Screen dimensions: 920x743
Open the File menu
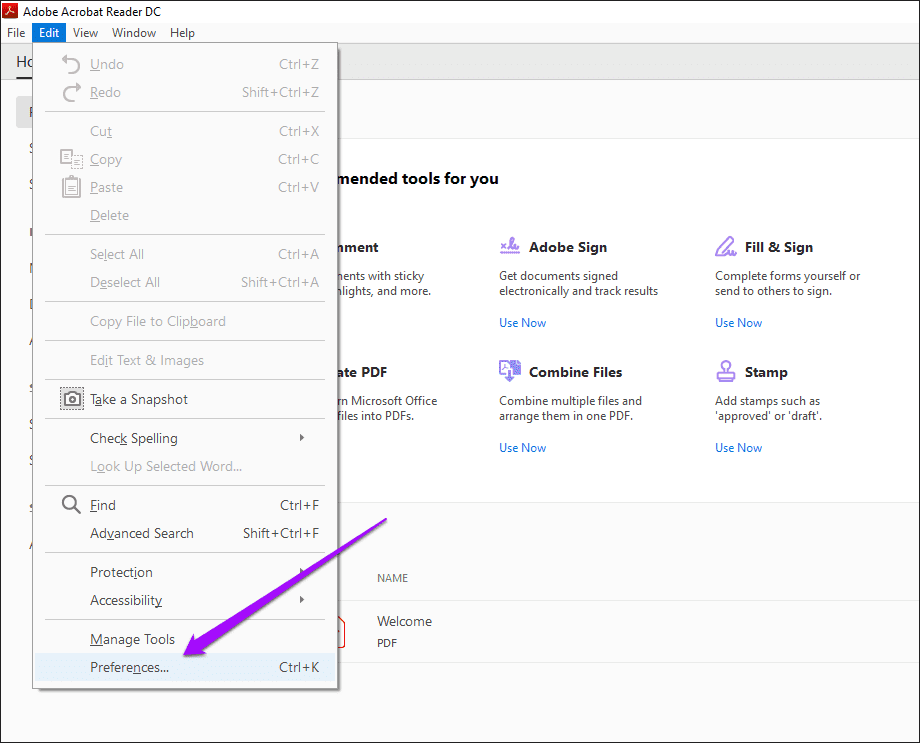tap(16, 33)
